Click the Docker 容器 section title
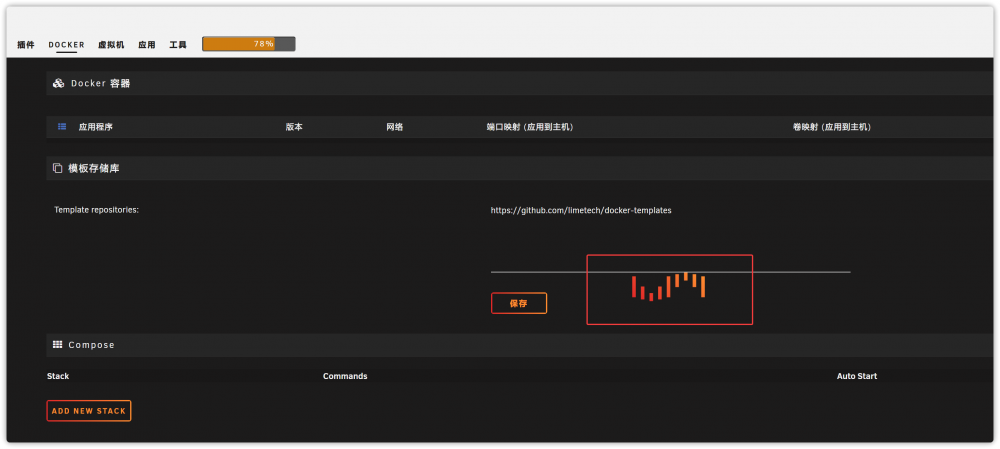The image size is (1000, 449). (101, 84)
